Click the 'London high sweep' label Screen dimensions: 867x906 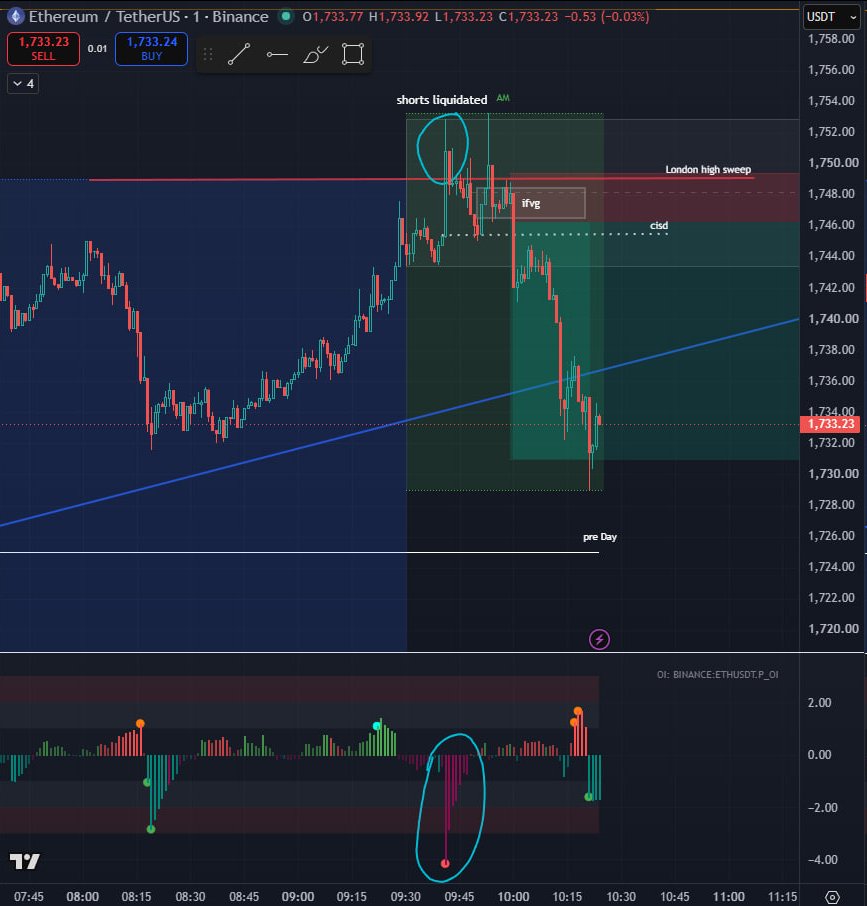(x=708, y=169)
